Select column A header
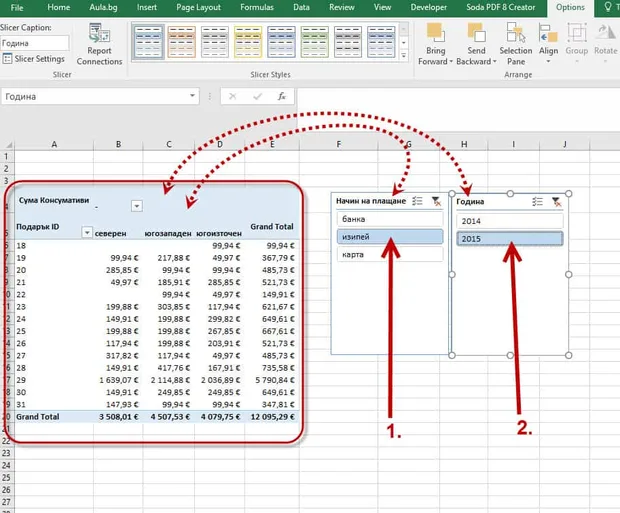The height and width of the screenshot is (513, 620). coord(54,144)
